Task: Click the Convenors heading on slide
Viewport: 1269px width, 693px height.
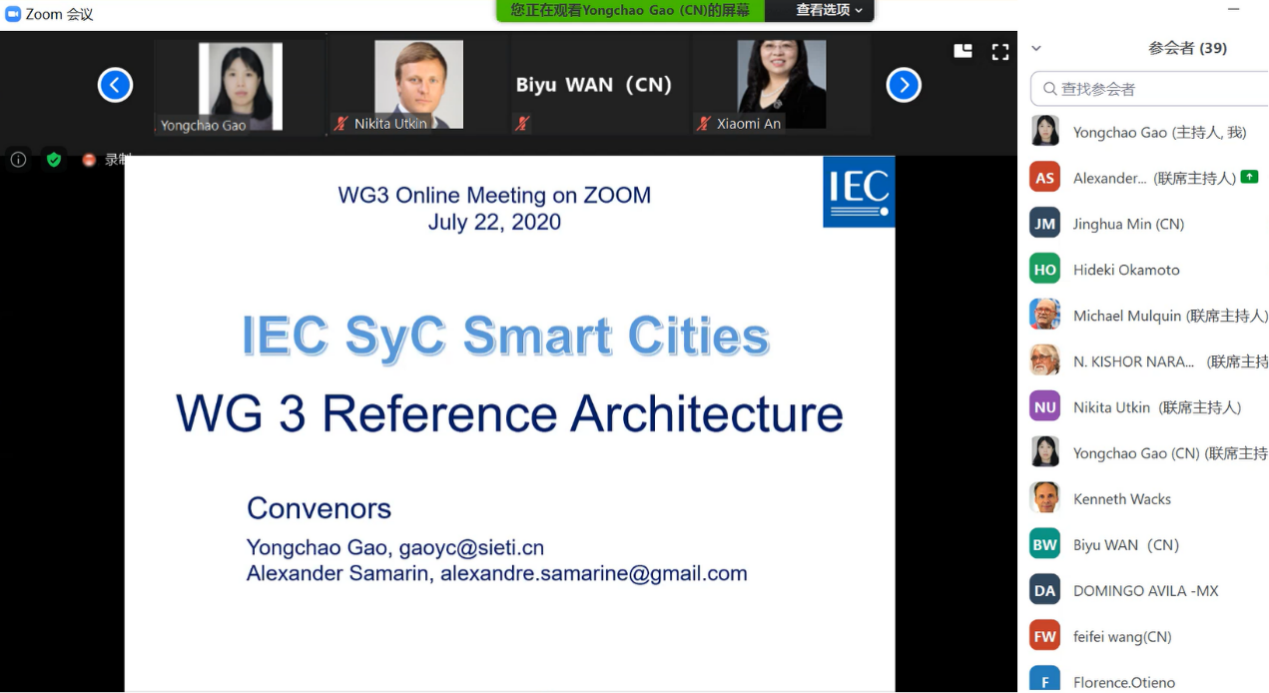Action: pos(319,508)
